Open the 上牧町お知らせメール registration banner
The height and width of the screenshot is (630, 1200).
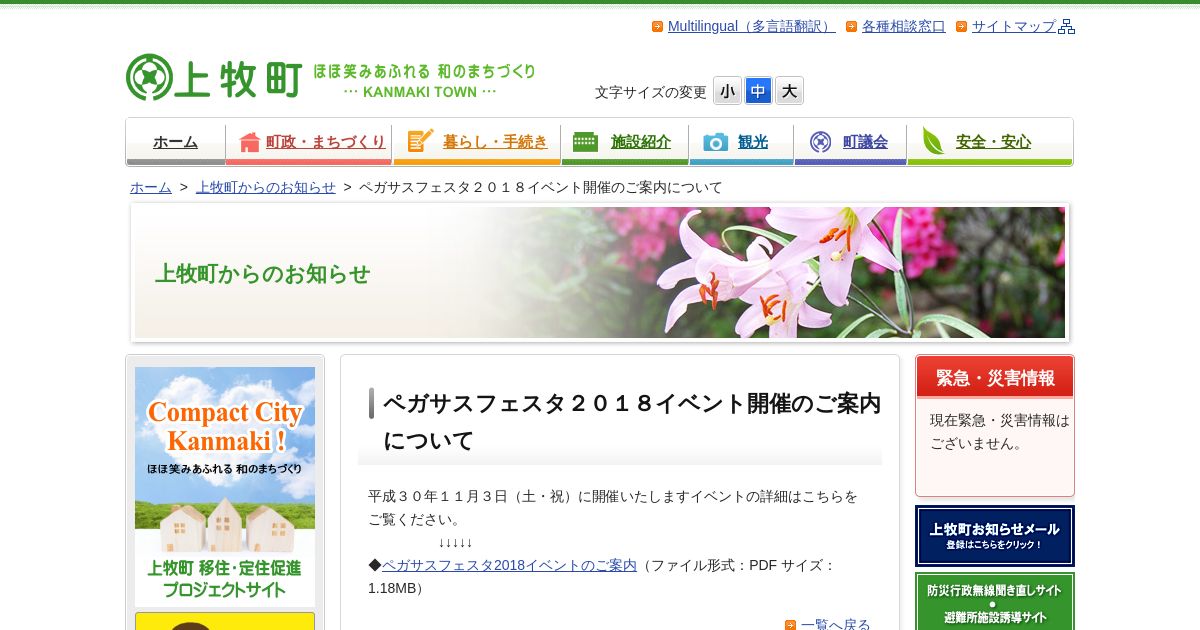point(995,536)
